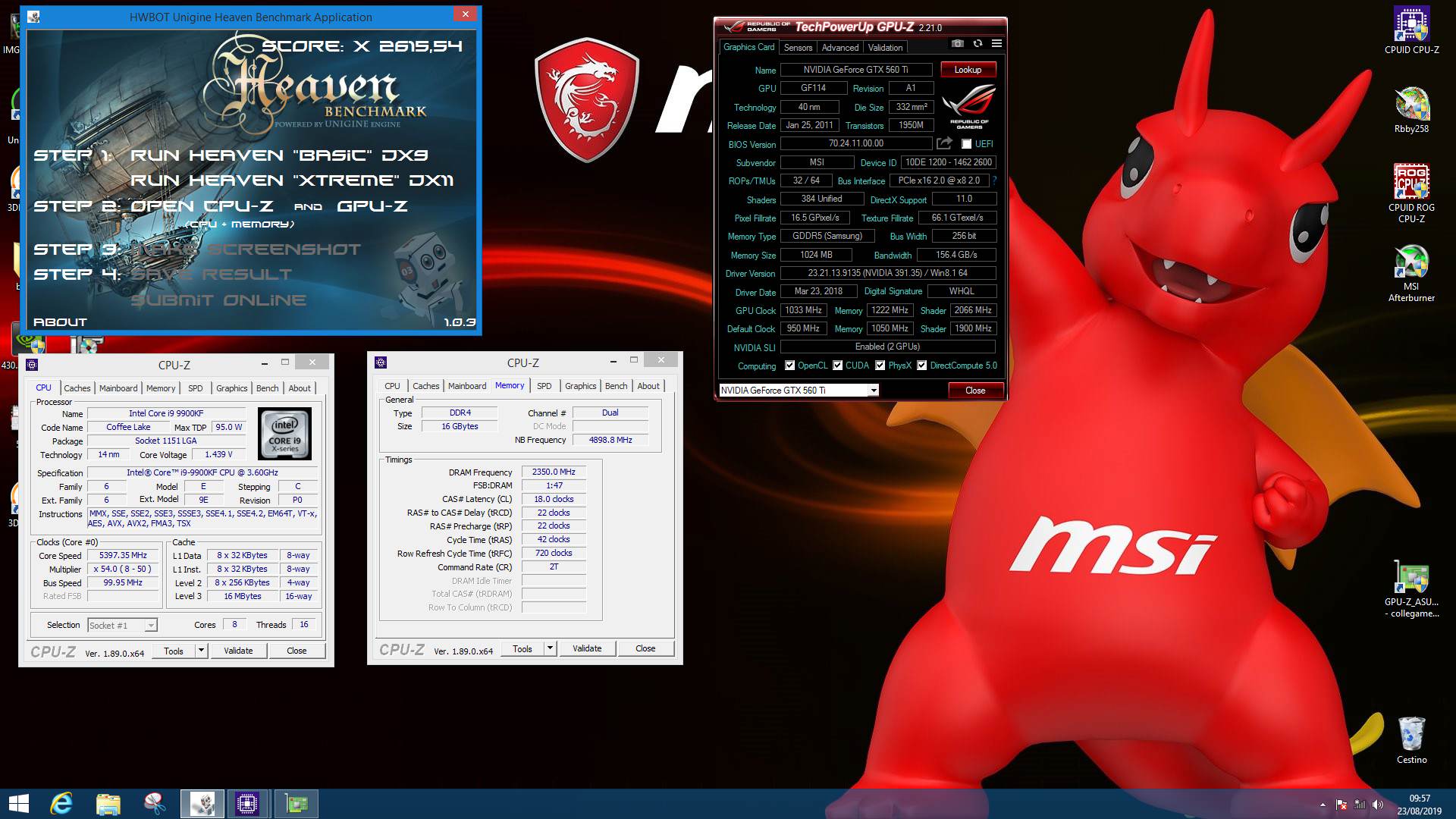Click Validate in right CPU-Z memory window
This screenshot has height=819, width=1456.
point(587,648)
